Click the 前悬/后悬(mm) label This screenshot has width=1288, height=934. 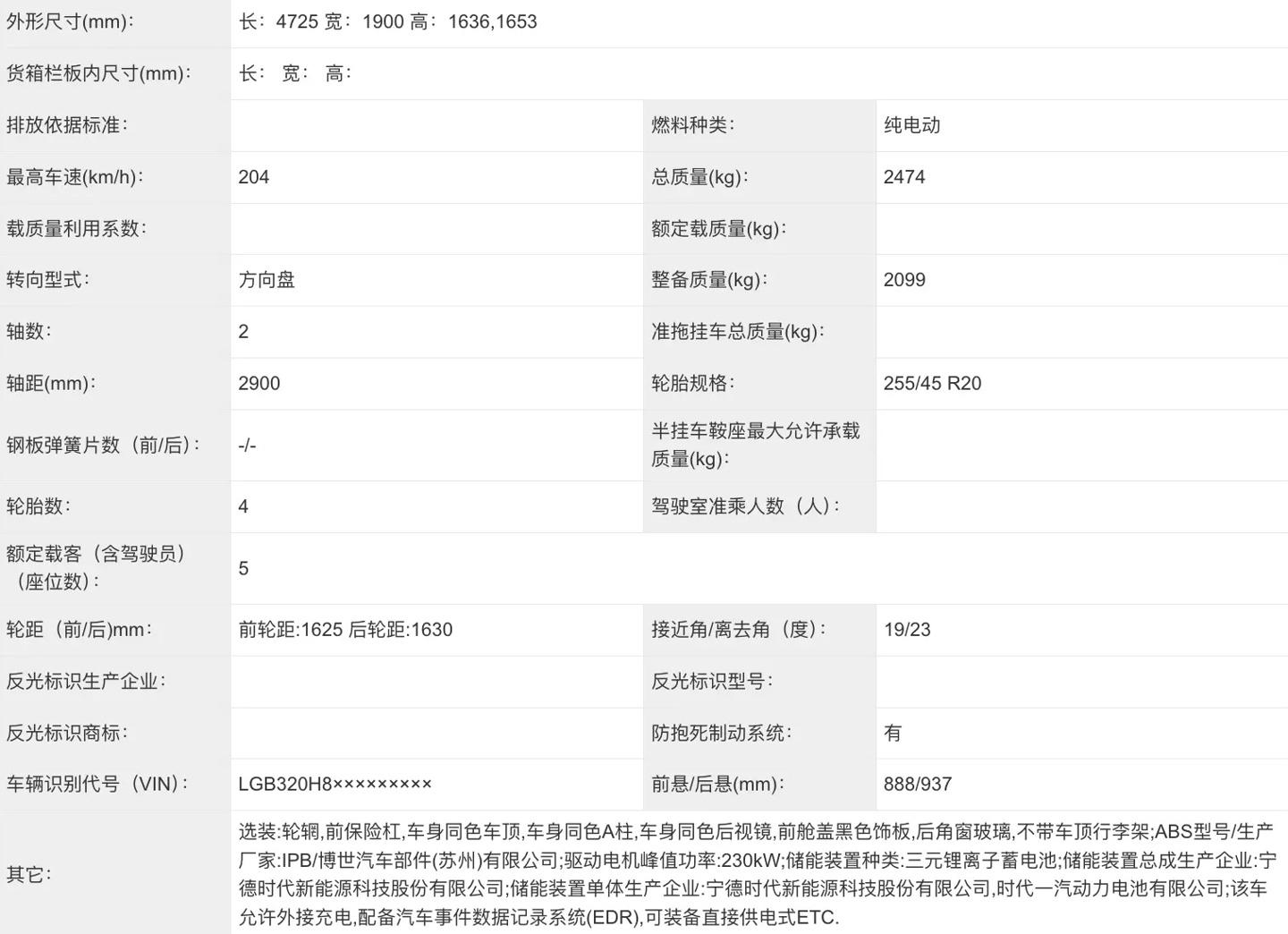718,785
